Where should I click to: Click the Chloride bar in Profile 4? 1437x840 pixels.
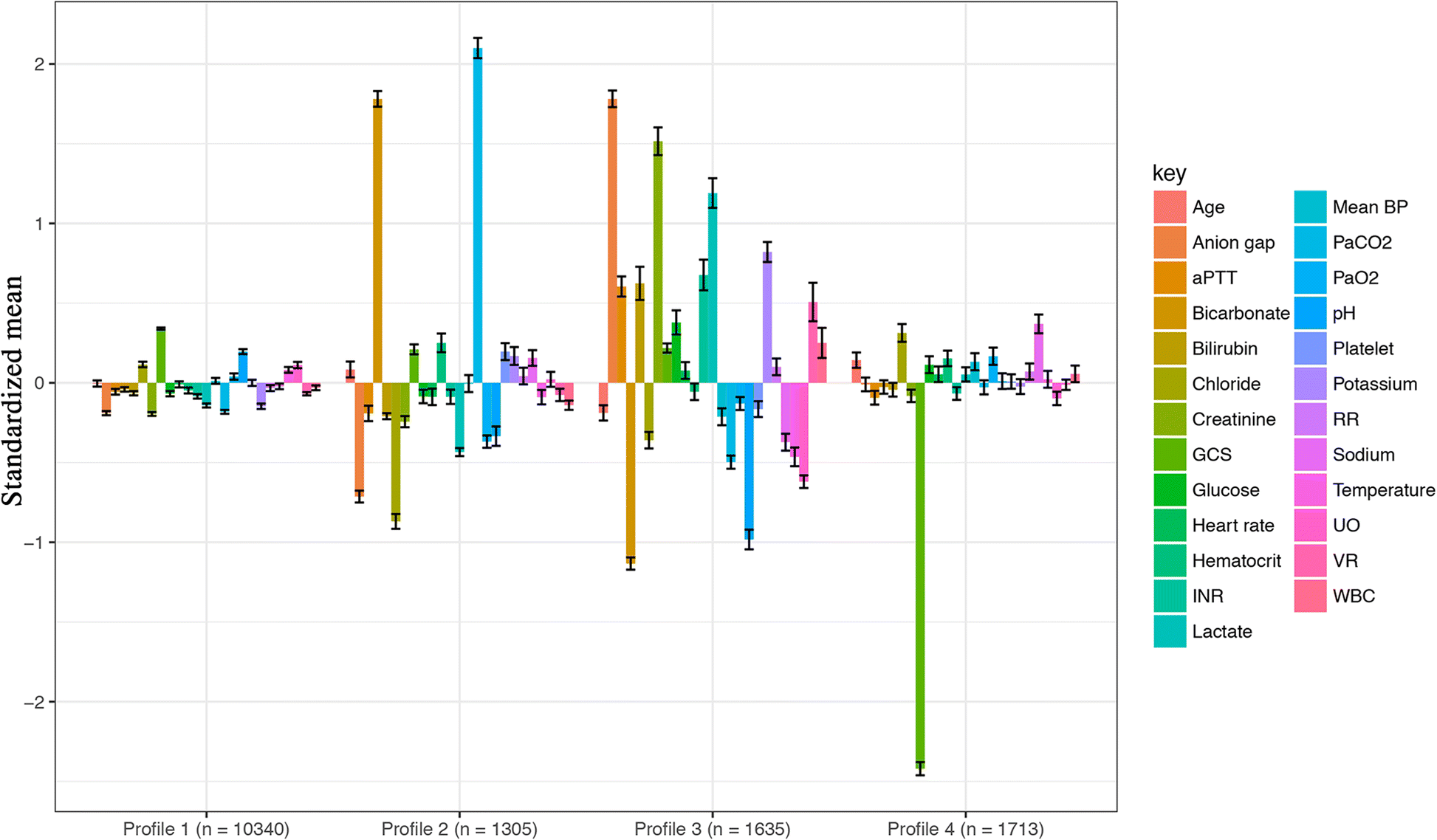(x=902, y=358)
